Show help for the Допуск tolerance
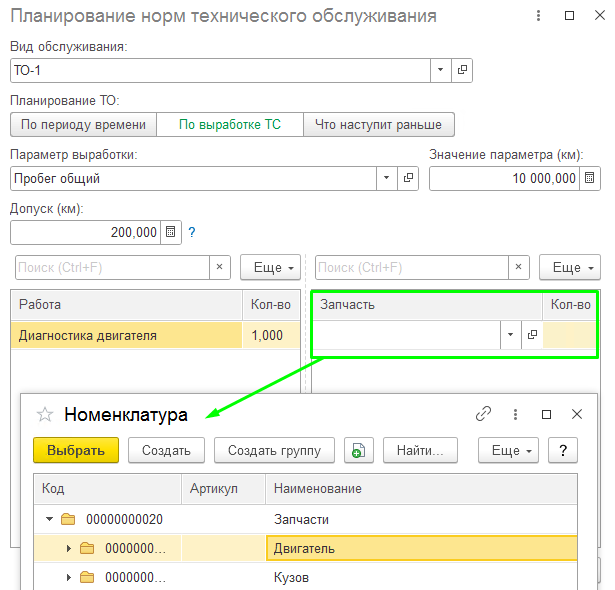The height and width of the screenshot is (590, 615). (191, 232)
